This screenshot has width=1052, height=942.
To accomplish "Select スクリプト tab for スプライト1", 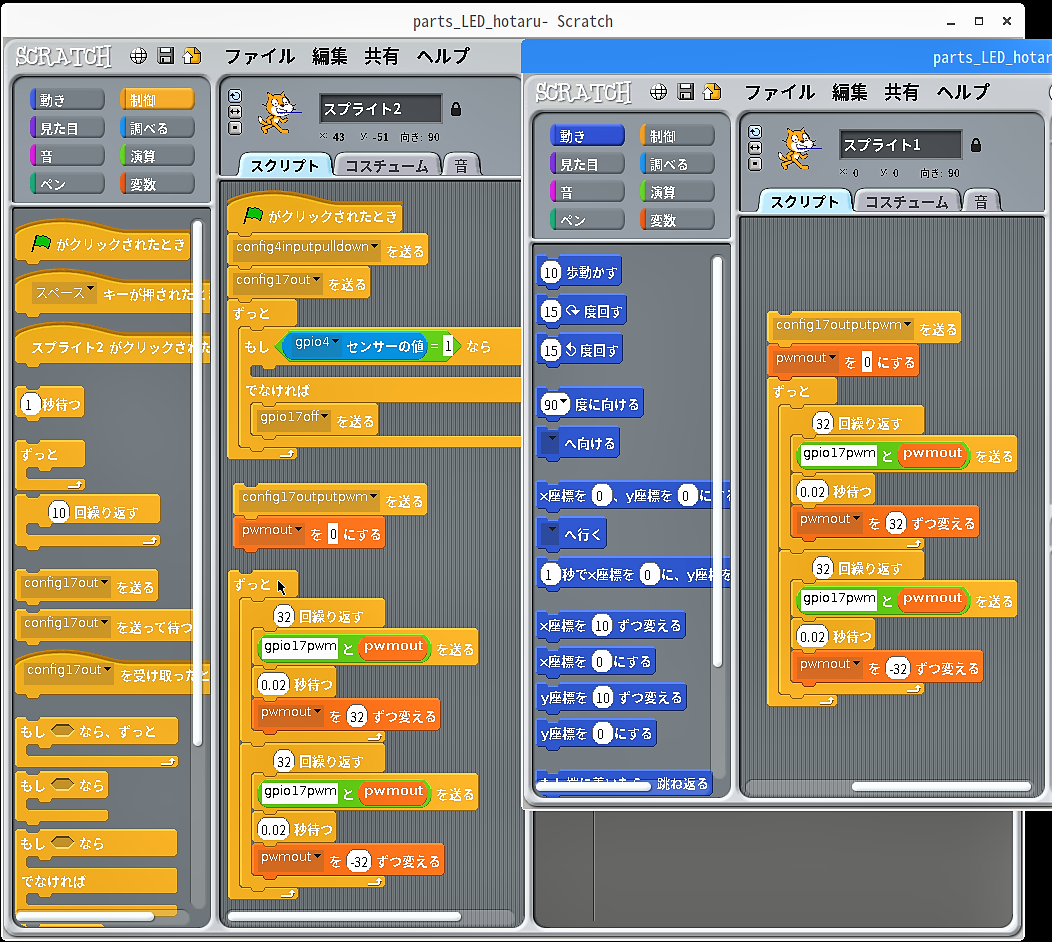I will pos(804,202).
